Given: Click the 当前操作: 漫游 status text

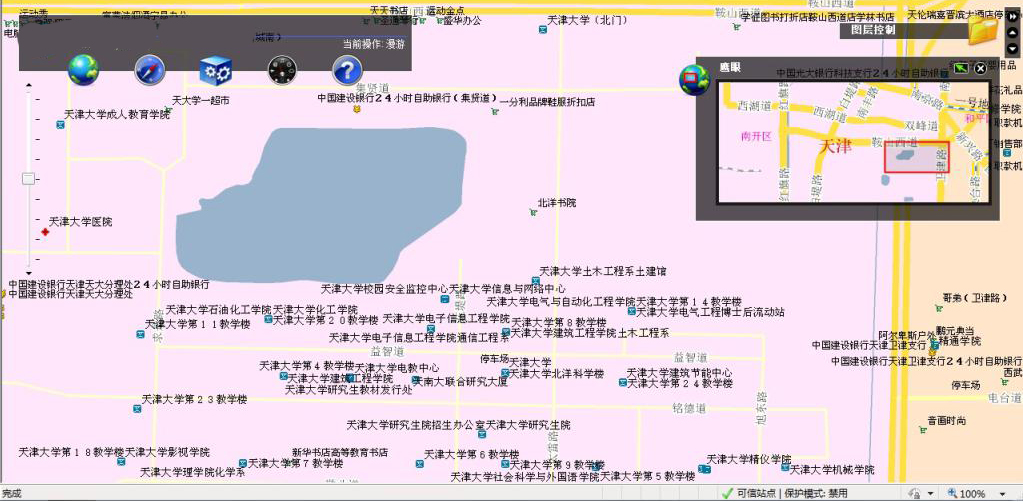Looking at the screenshot, I should click(374, 44).
